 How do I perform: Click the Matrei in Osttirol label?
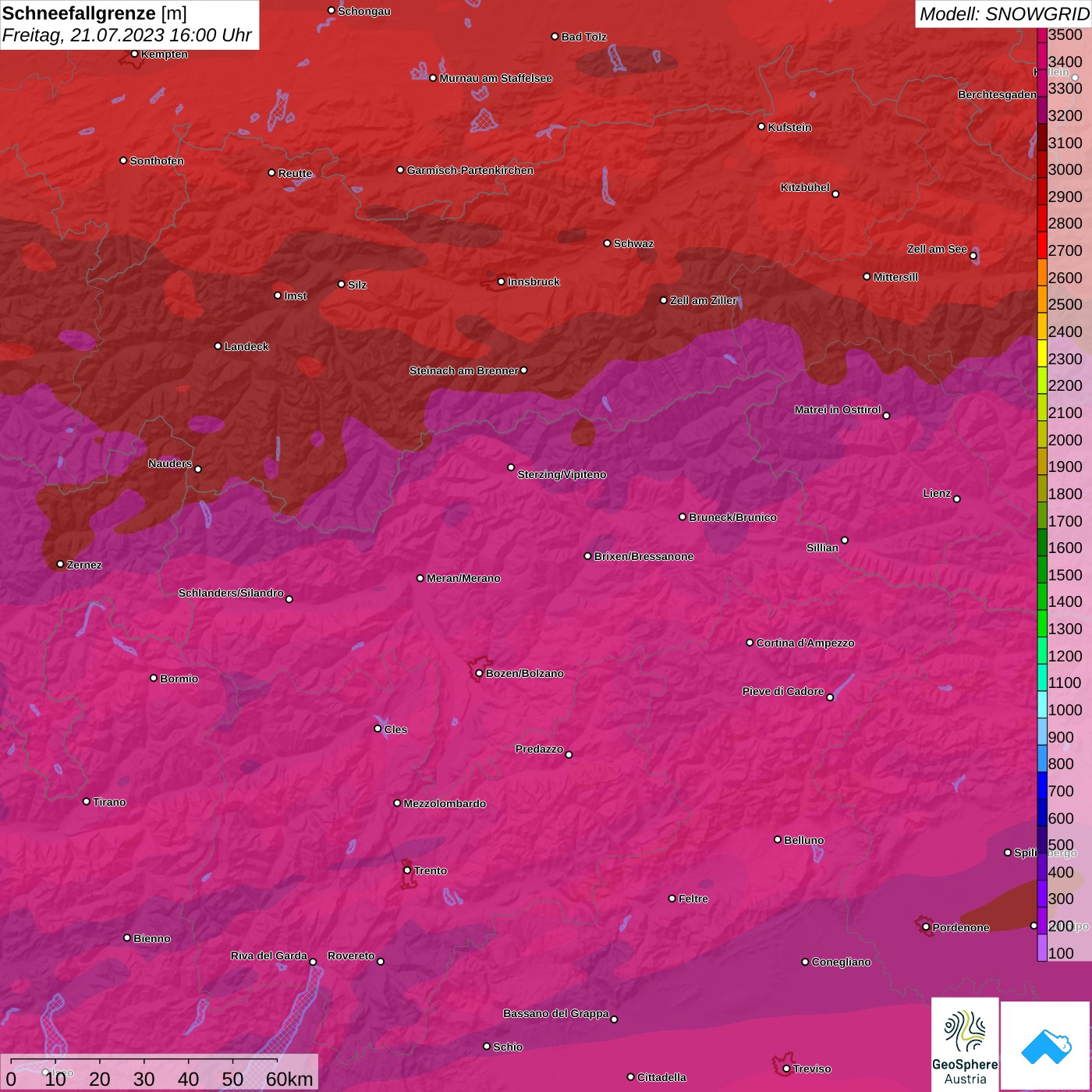(x=838, y=409)
